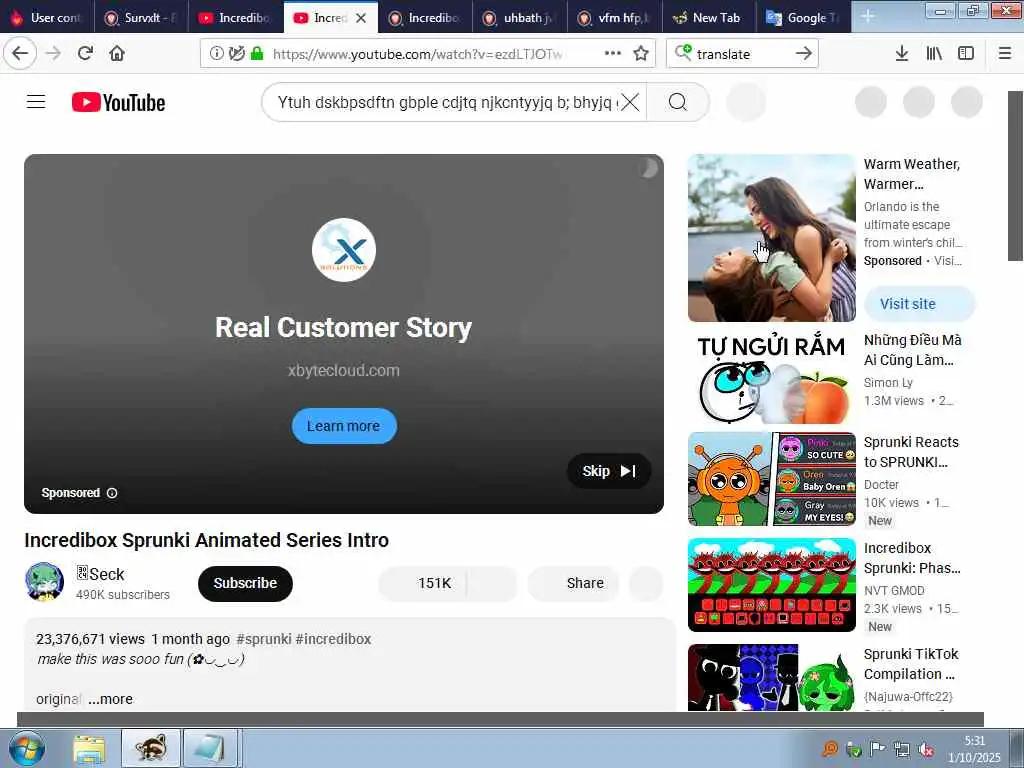Open the #incredibox hashtag
Viewport: 1024px width, 768px height.
click(x=333, y=639)
